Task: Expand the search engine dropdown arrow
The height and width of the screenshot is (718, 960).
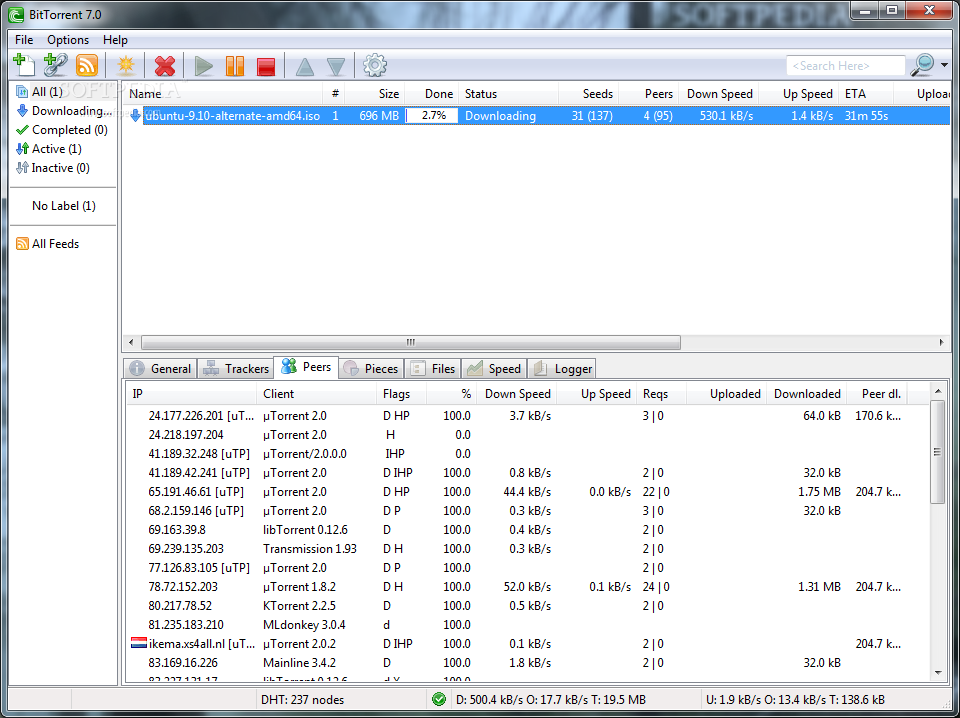Action: pyautogui.click(x=944, y=66)
